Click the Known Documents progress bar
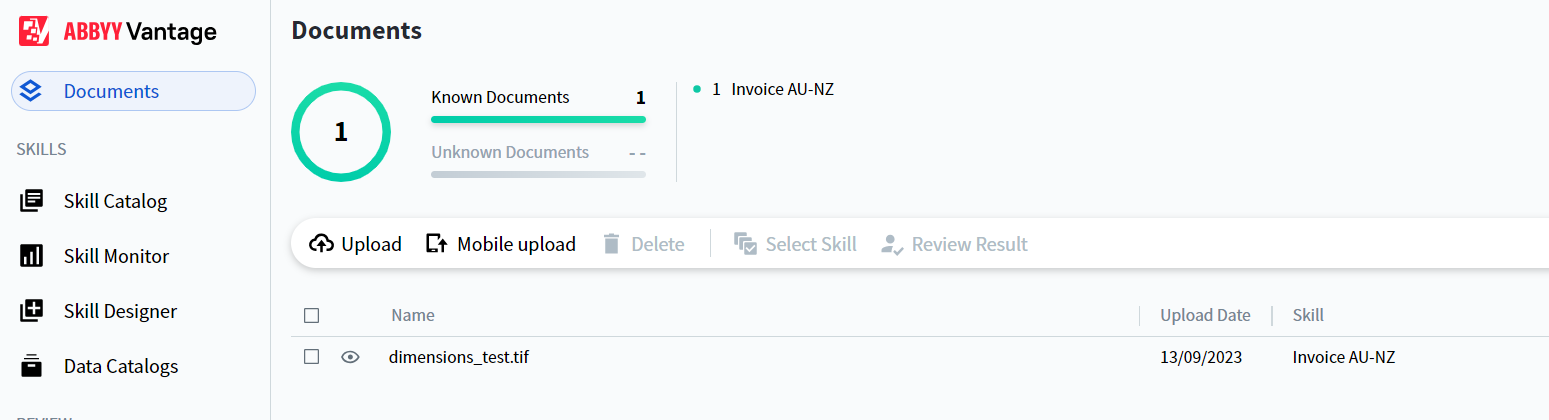 pos(538,120)
